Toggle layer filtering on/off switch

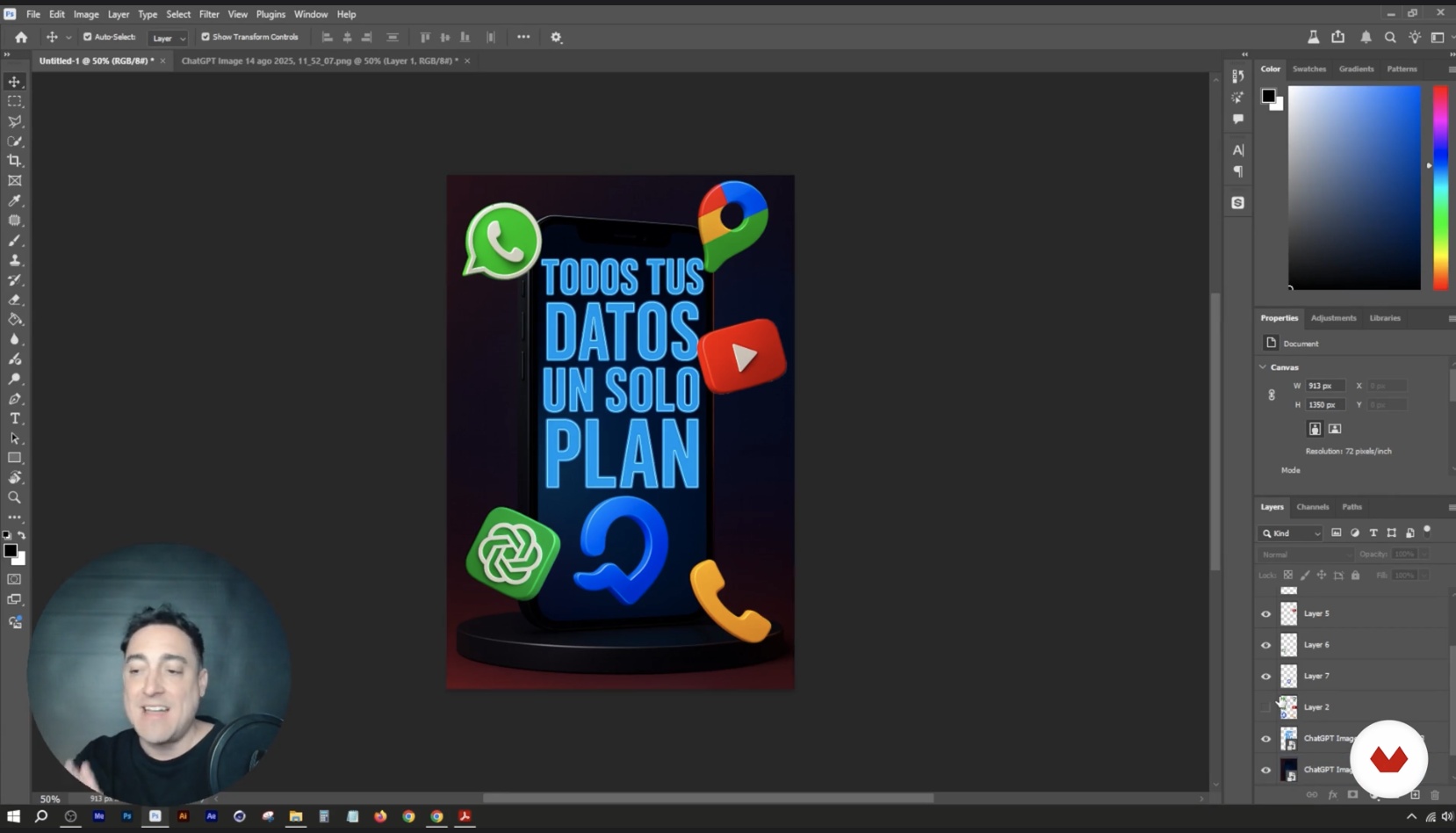click(x=1427, y=531)
